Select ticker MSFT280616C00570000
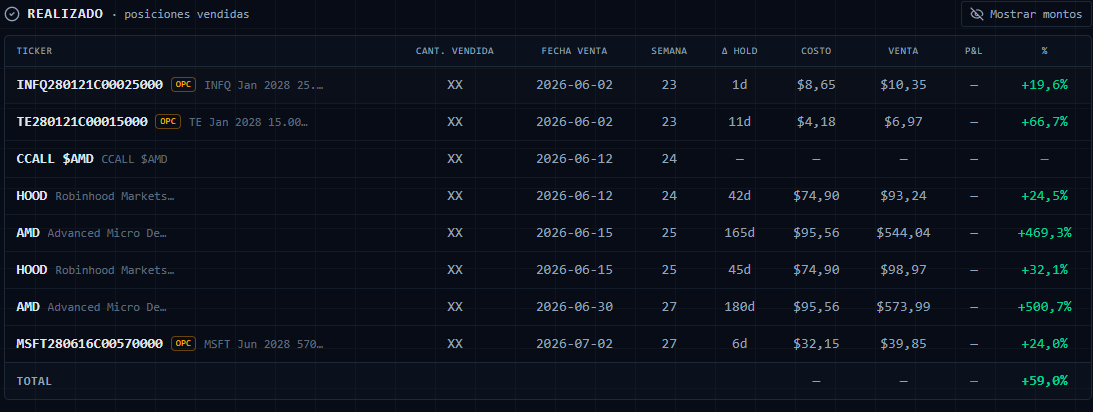The image size is (1093, 412). [89, 344]
